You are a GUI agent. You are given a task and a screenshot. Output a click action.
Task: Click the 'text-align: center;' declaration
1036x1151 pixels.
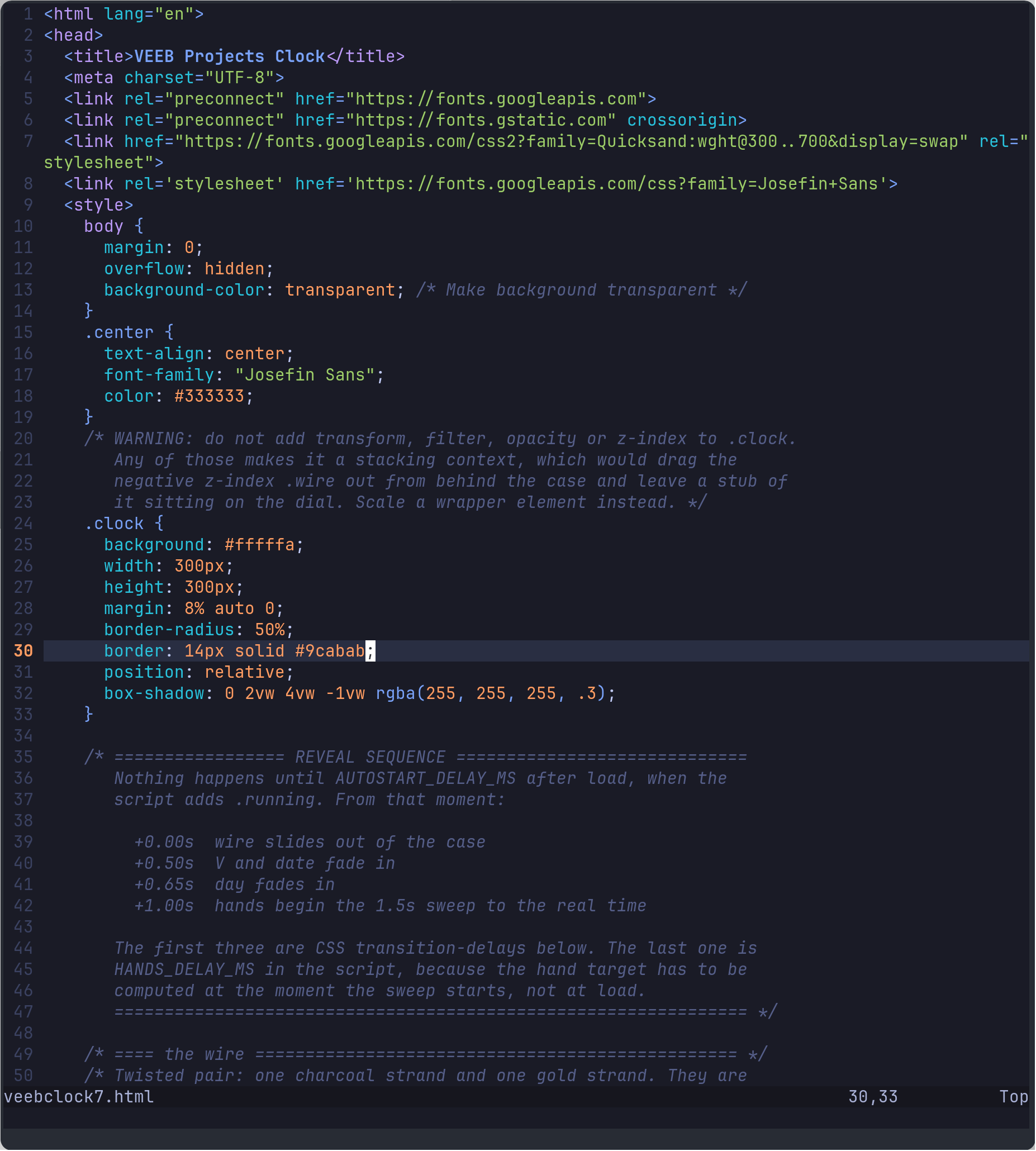tap(199, 354)
